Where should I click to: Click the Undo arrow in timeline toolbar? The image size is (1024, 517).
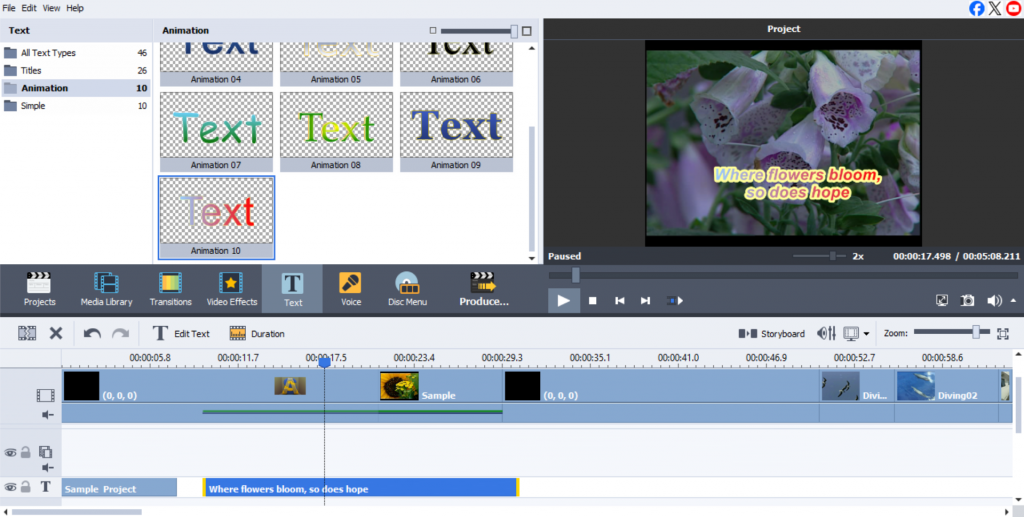(92, 334)
